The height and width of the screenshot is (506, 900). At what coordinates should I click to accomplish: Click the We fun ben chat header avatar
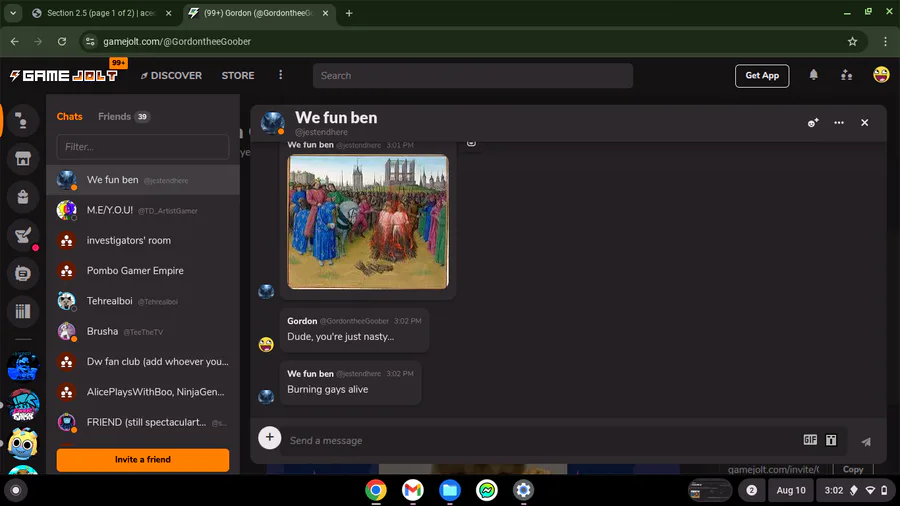(x=273, y=123)
